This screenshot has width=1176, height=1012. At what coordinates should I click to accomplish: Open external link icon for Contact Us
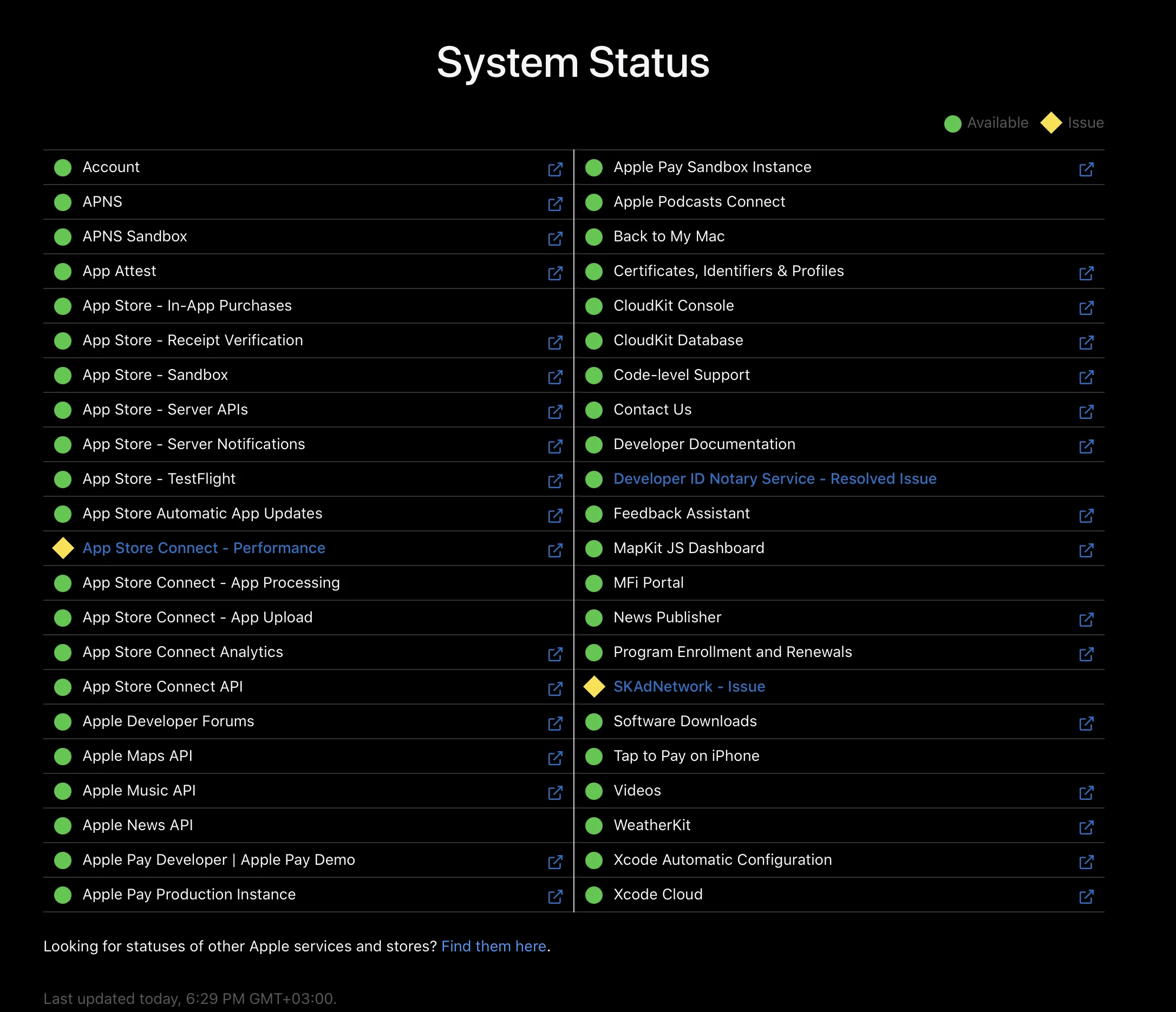pyautogui.click(x=1086, y=411)
